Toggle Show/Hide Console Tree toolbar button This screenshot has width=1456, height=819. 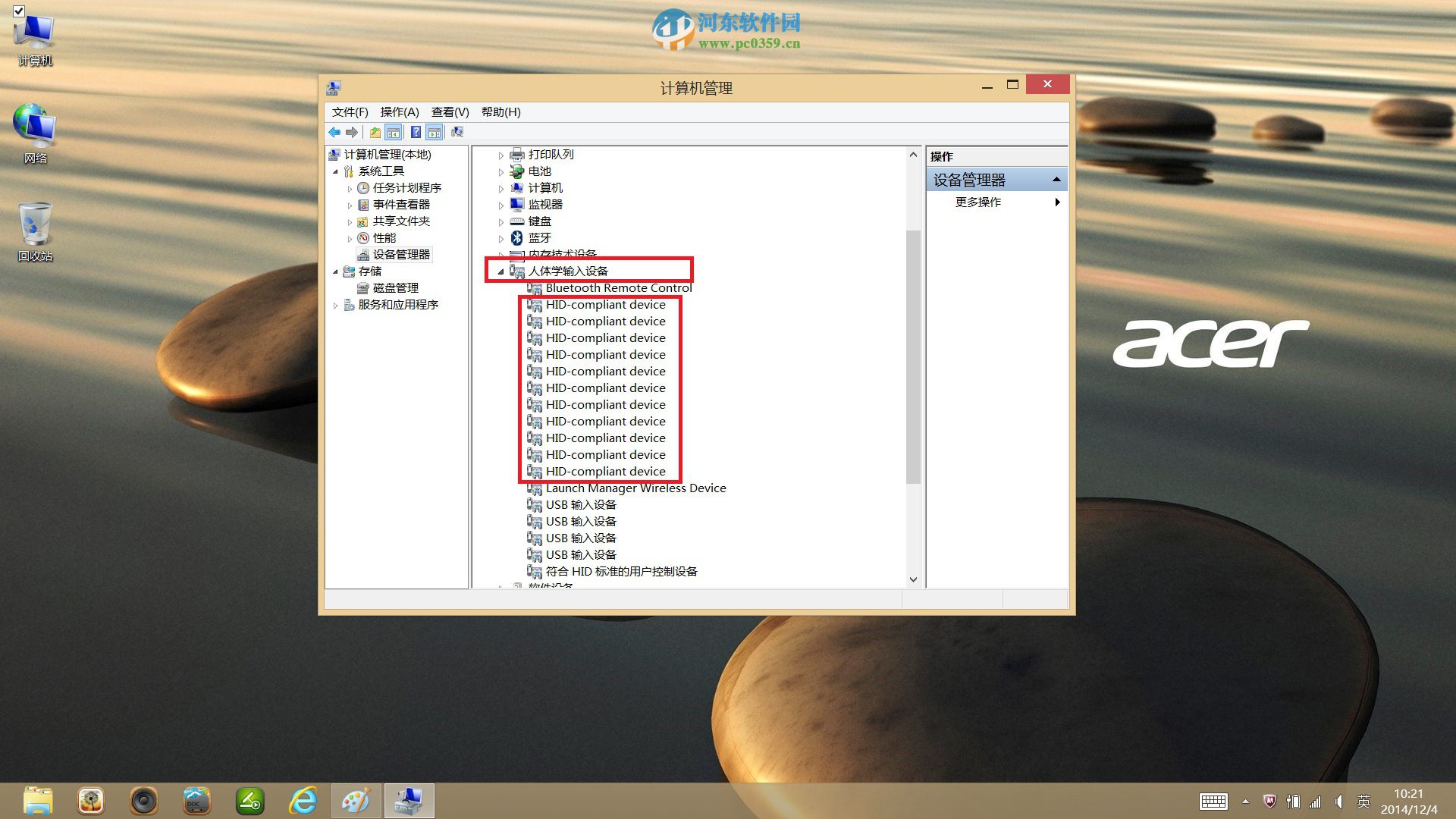(394, 132)
